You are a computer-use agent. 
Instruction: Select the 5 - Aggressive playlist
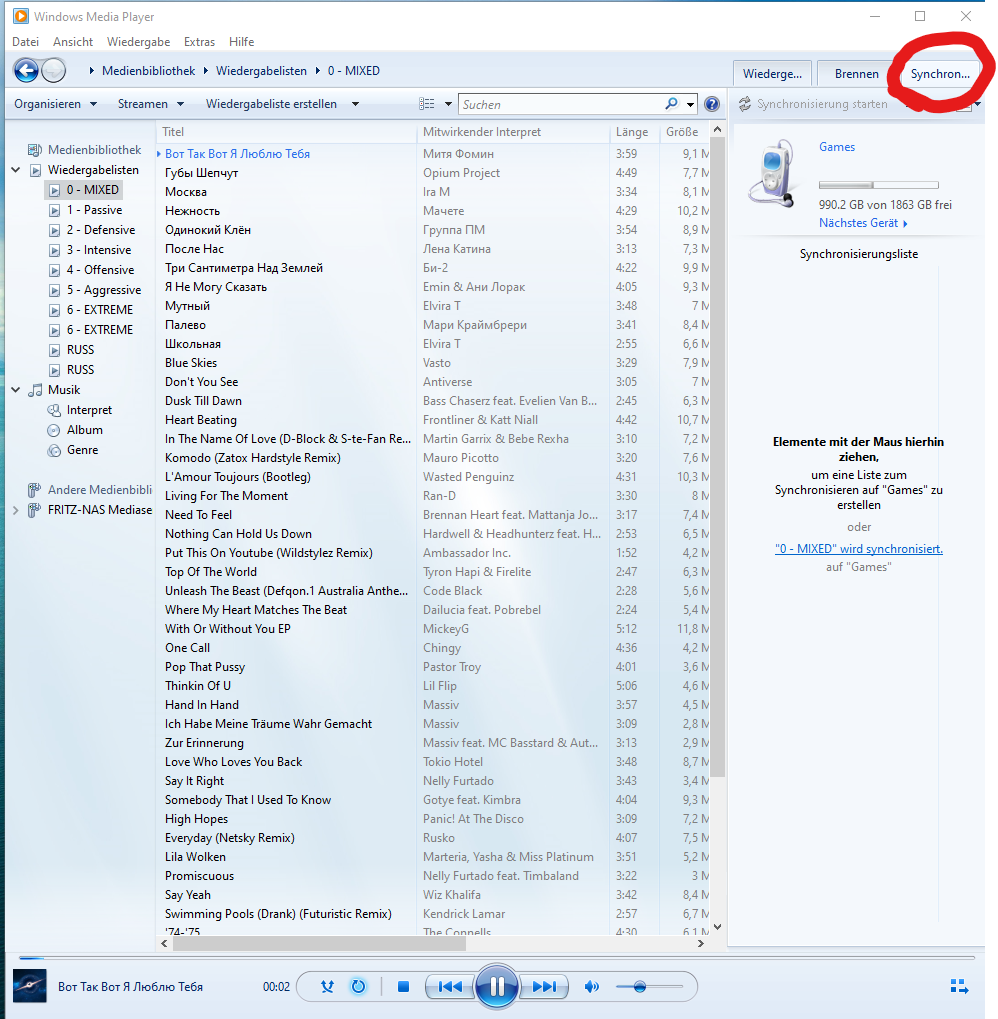104,290
